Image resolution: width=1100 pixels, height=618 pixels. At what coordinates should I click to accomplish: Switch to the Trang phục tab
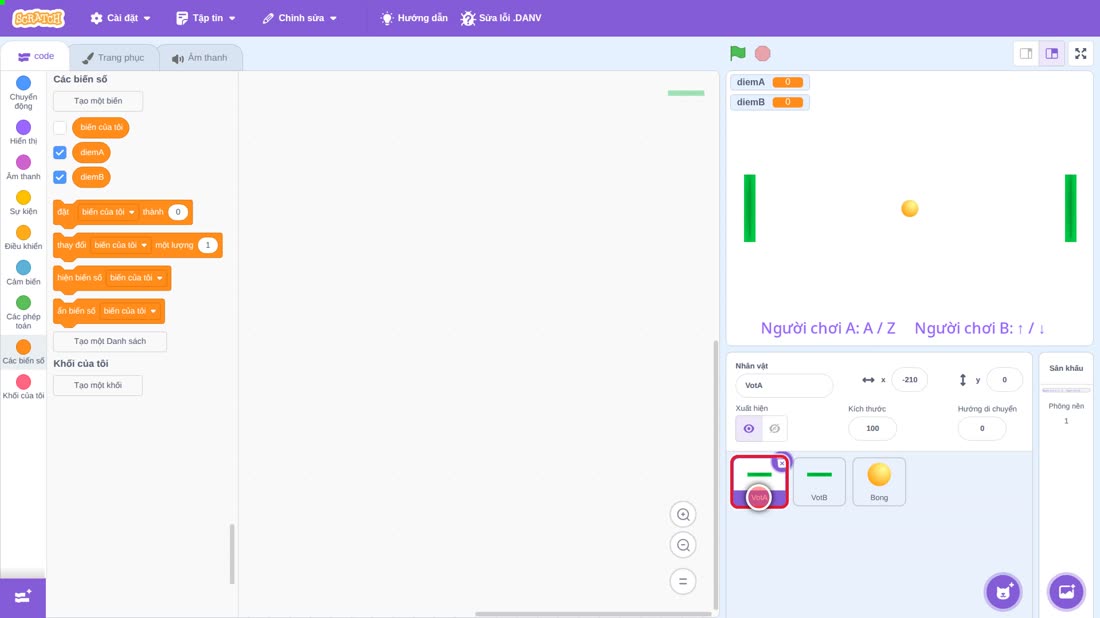(113, 58)
